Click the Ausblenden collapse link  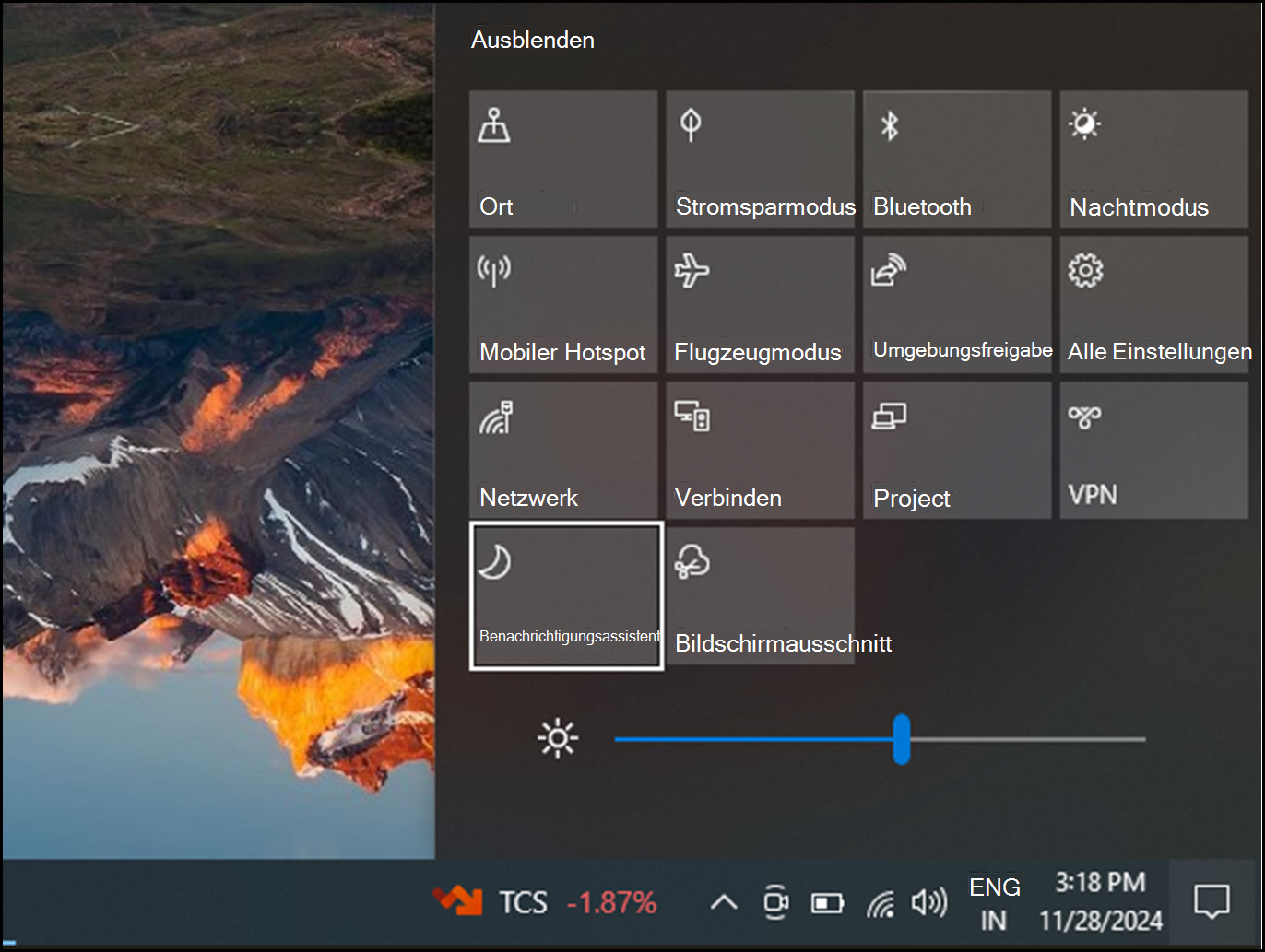click(533, 40)
